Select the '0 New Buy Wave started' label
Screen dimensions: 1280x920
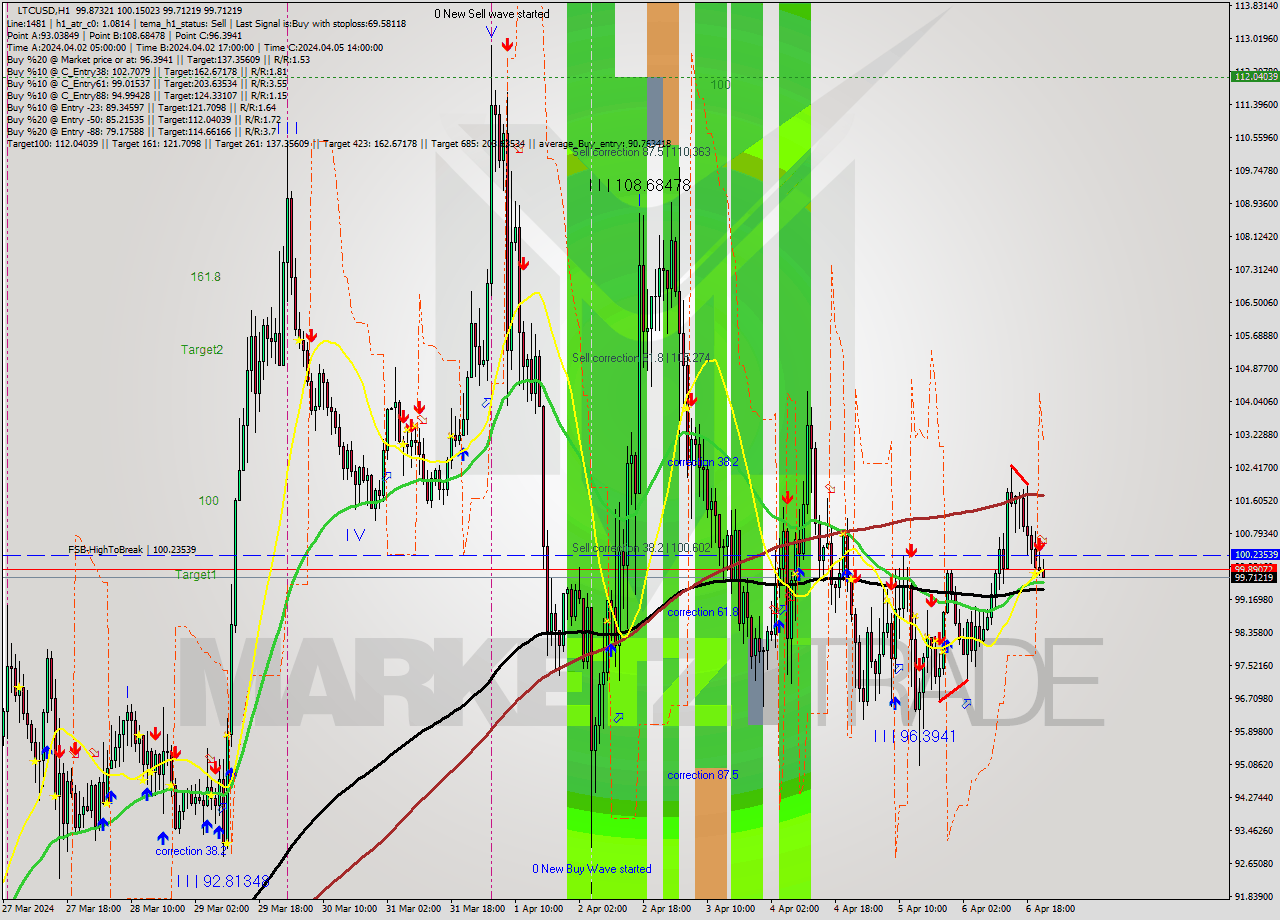(x=592, y=869)
